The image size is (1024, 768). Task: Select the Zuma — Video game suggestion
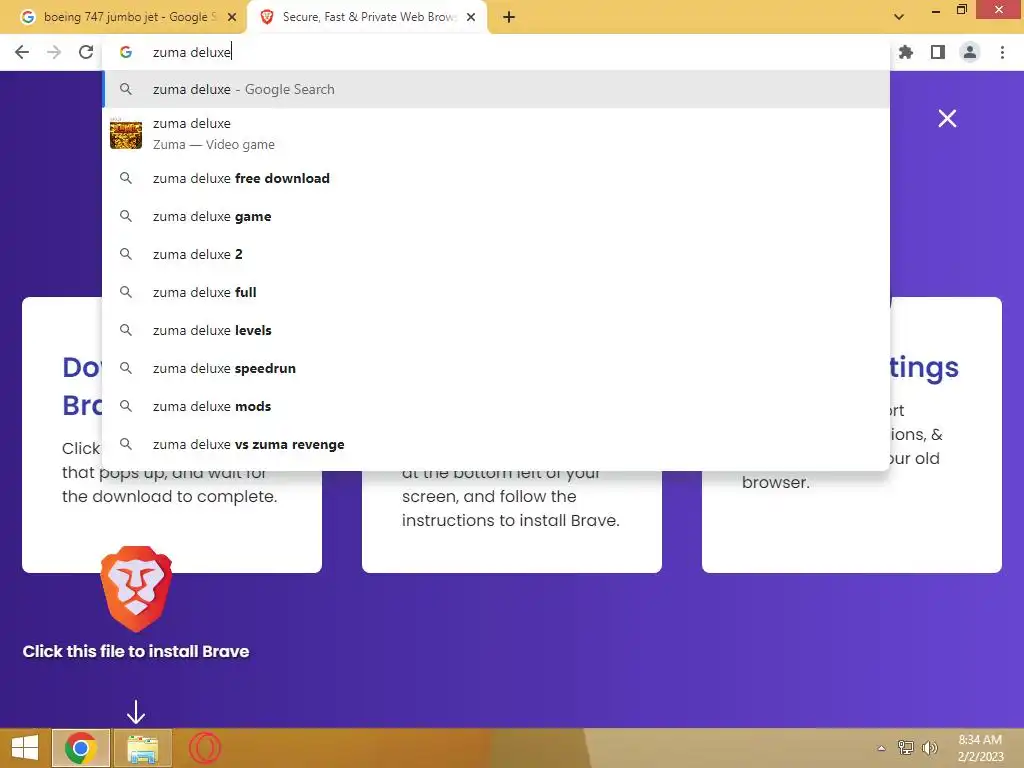tap(496, 134)
